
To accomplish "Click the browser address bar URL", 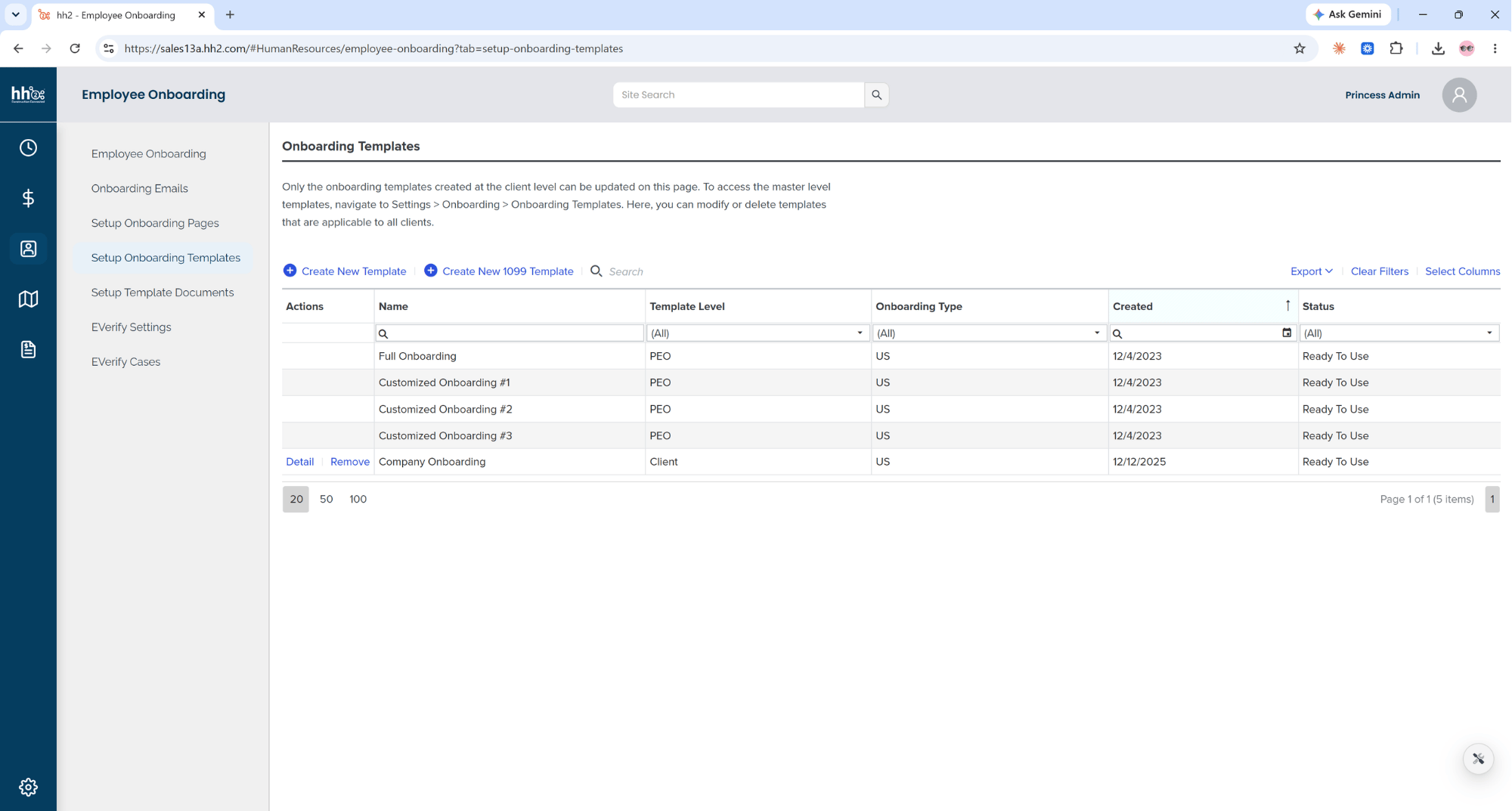I will 374,48.
